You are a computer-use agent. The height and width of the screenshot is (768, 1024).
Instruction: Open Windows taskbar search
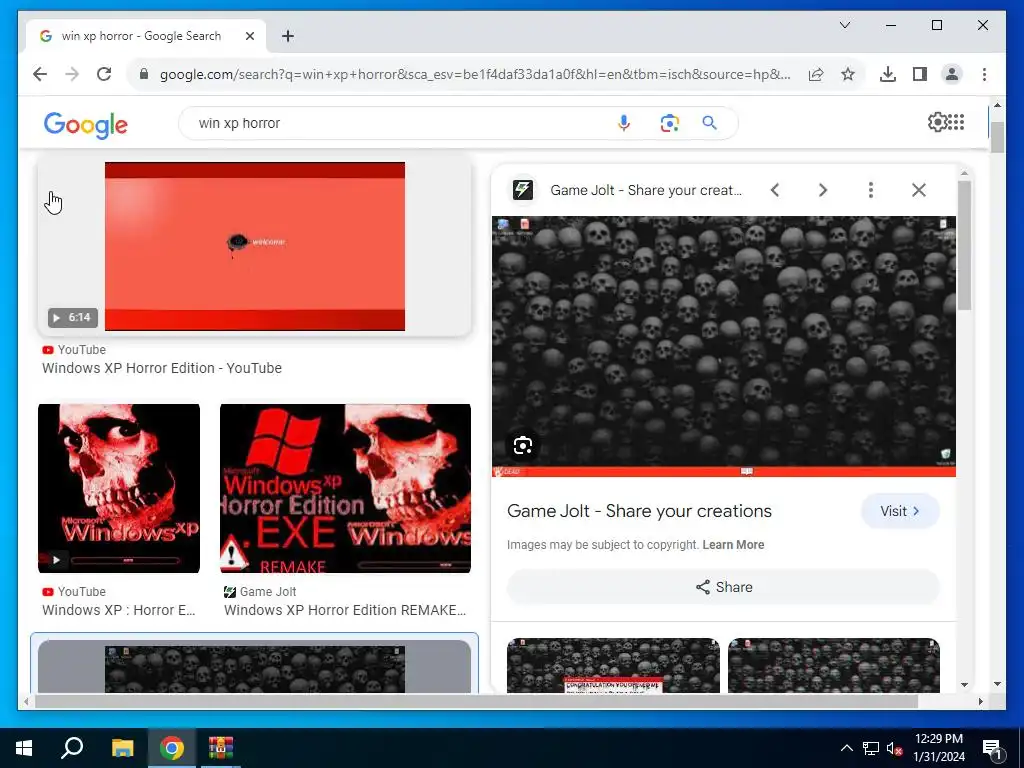[x=72, y=748]
